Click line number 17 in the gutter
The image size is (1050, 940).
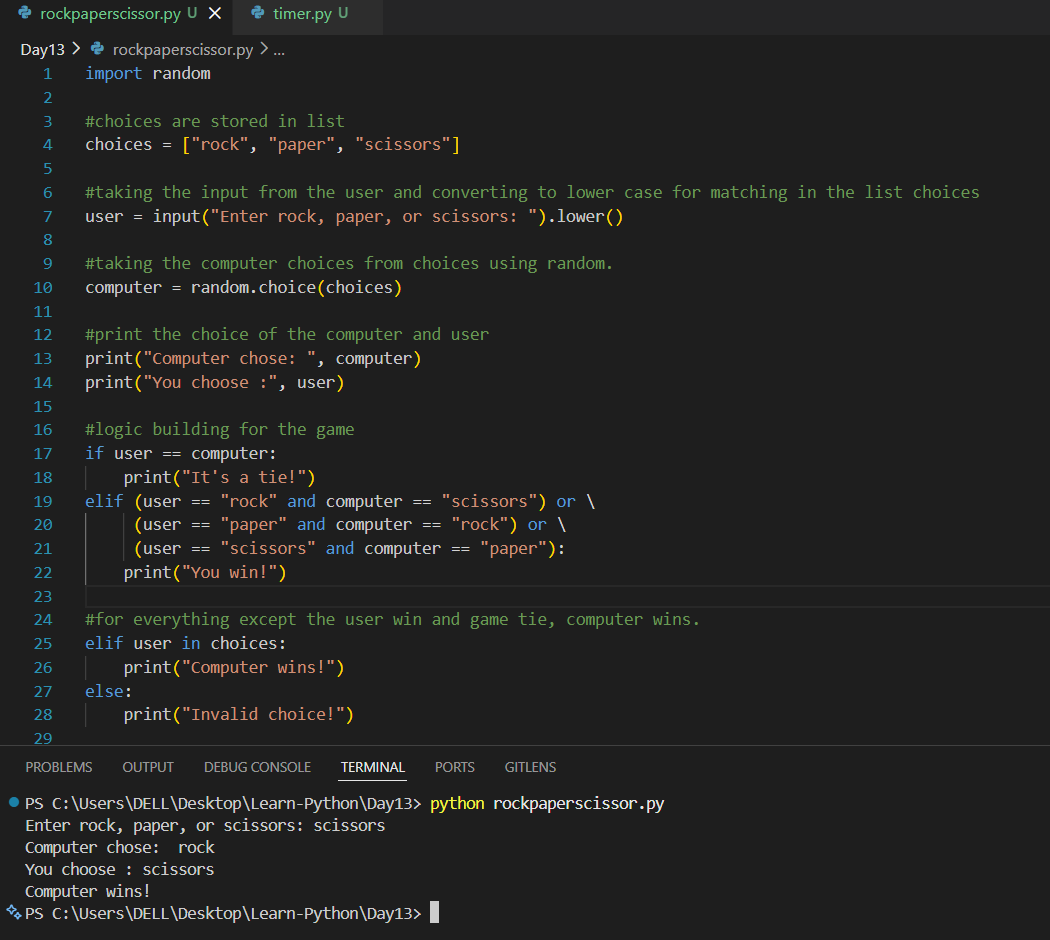[43, 454]
